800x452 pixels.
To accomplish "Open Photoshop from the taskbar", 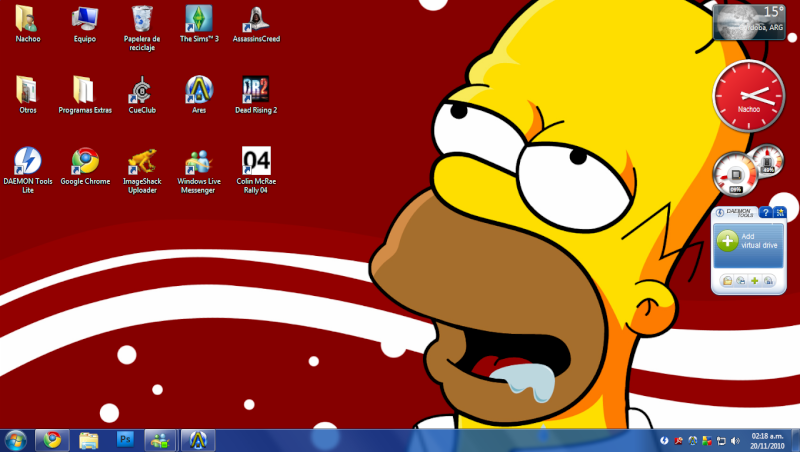I will pyautogui.click(x=125, y=440).
